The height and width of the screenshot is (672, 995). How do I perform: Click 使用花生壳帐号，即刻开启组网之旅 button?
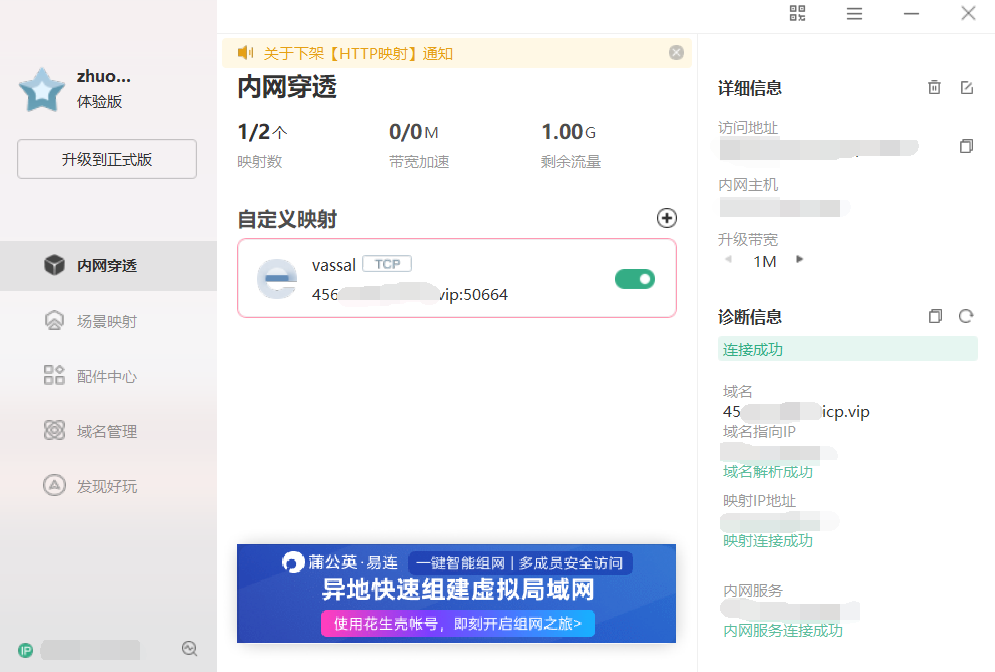coord(458,624)
